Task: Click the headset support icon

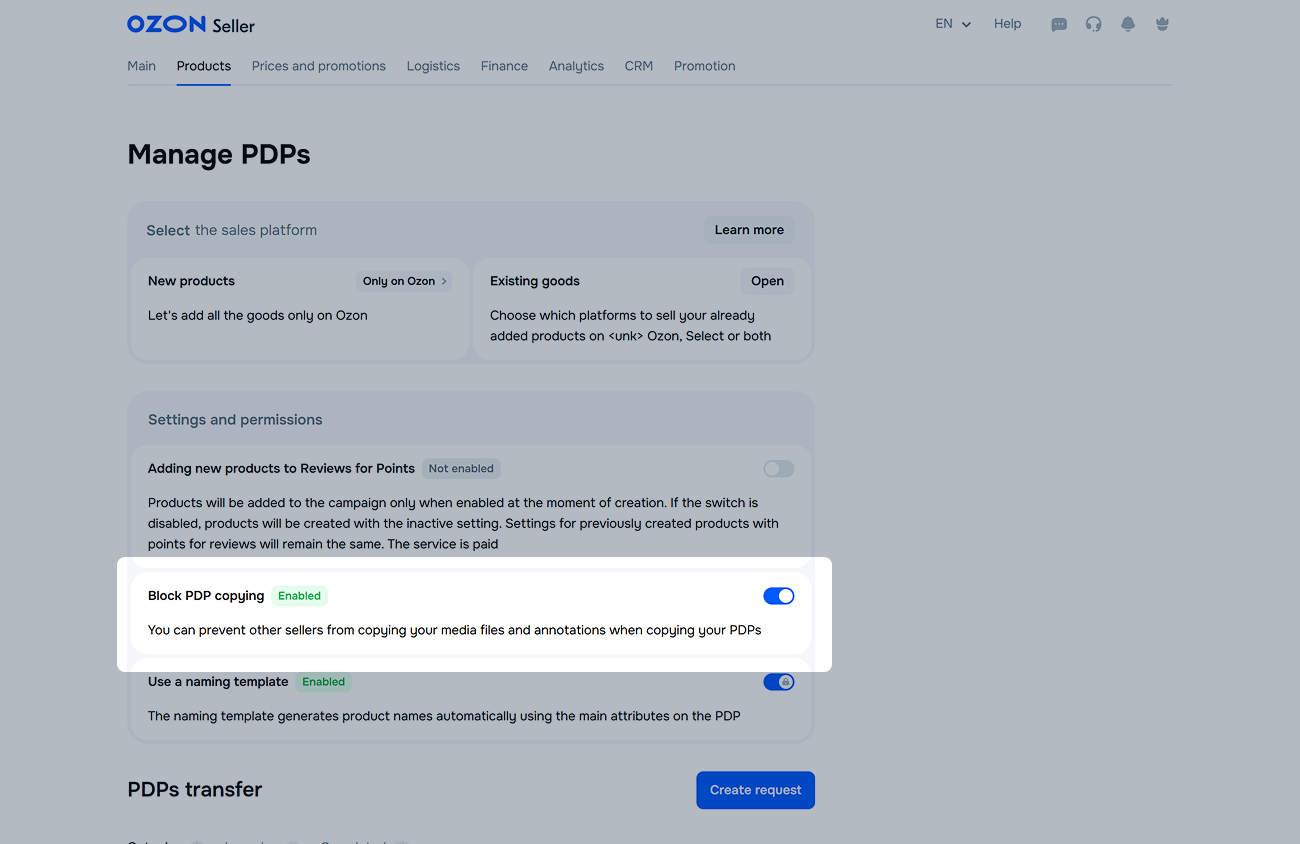Action: (1093, 24)
